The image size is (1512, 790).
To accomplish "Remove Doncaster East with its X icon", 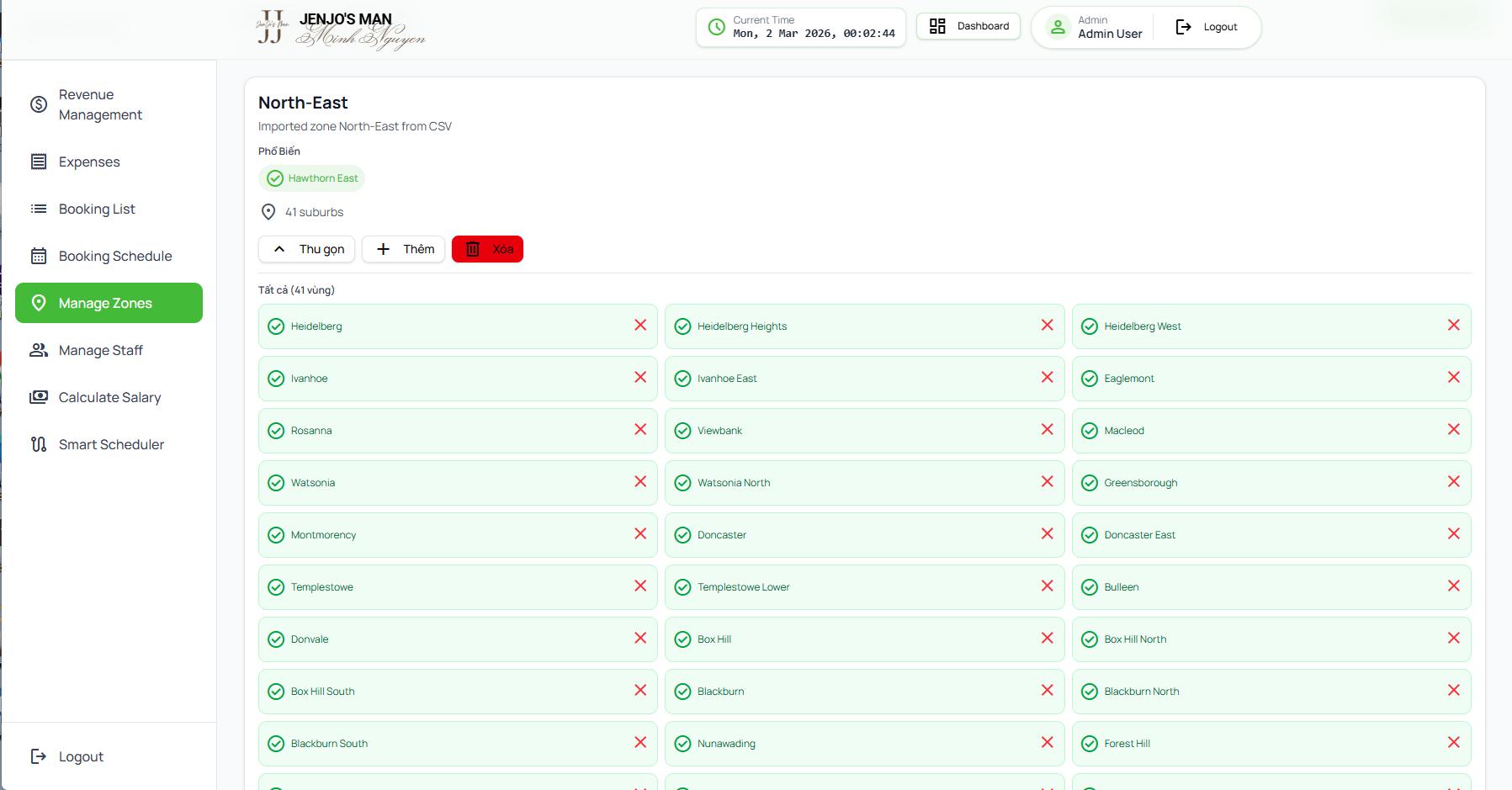I will 1453,534.
